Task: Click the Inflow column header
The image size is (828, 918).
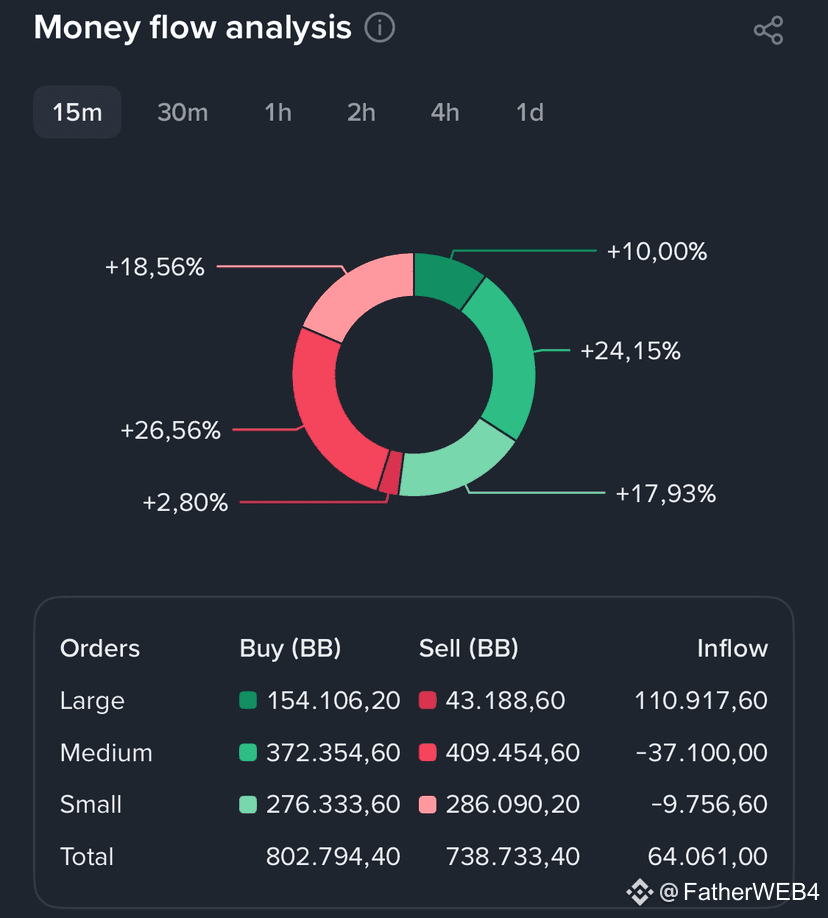Action: pyautogui.click(x=732, y=649)
